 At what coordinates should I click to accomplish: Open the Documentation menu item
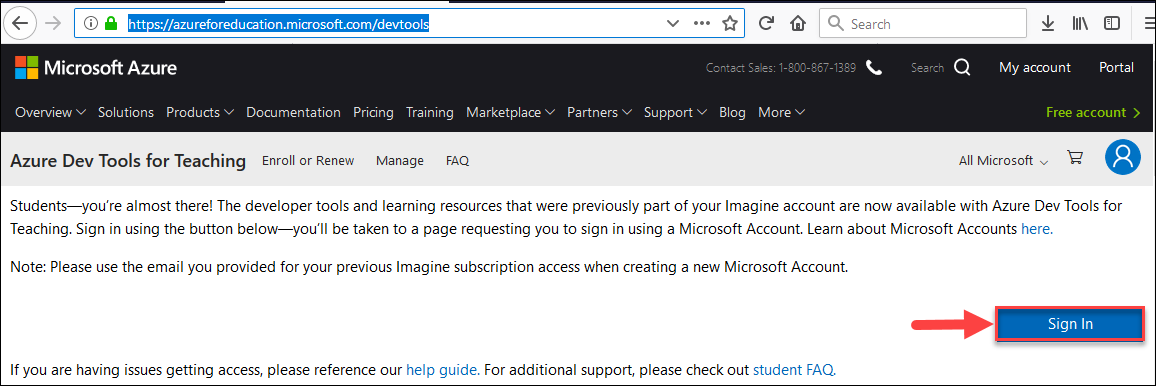click(293, 113)
